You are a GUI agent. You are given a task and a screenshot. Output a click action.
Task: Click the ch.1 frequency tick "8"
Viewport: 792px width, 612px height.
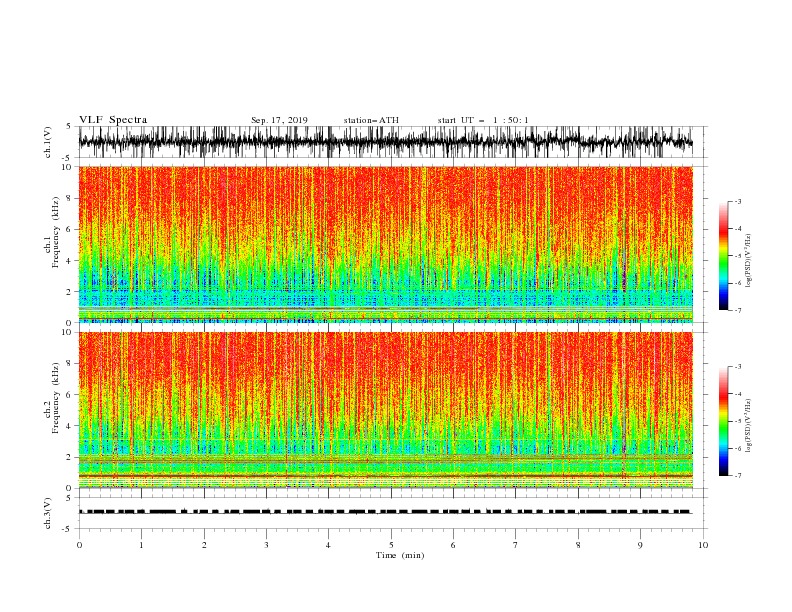click(70, 198)
